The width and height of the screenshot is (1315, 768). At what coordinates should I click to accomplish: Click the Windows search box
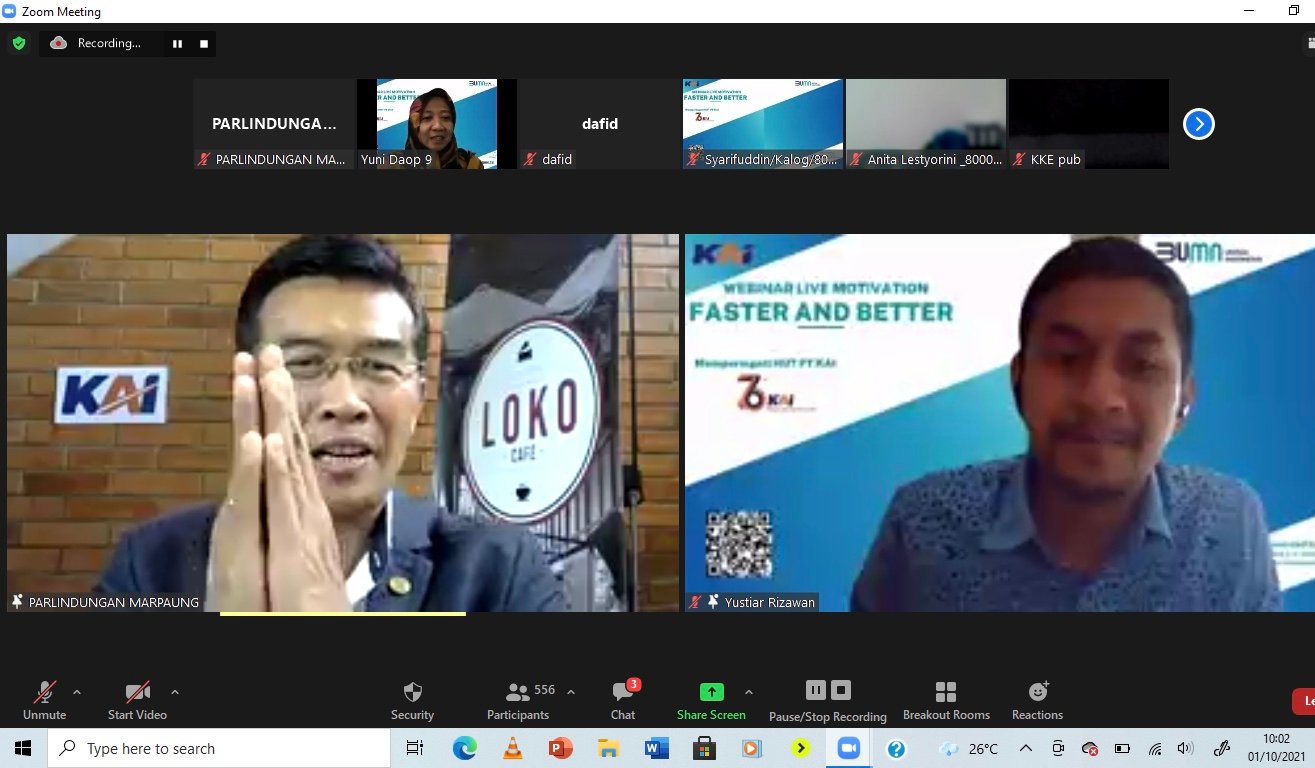tap(220, 748)
